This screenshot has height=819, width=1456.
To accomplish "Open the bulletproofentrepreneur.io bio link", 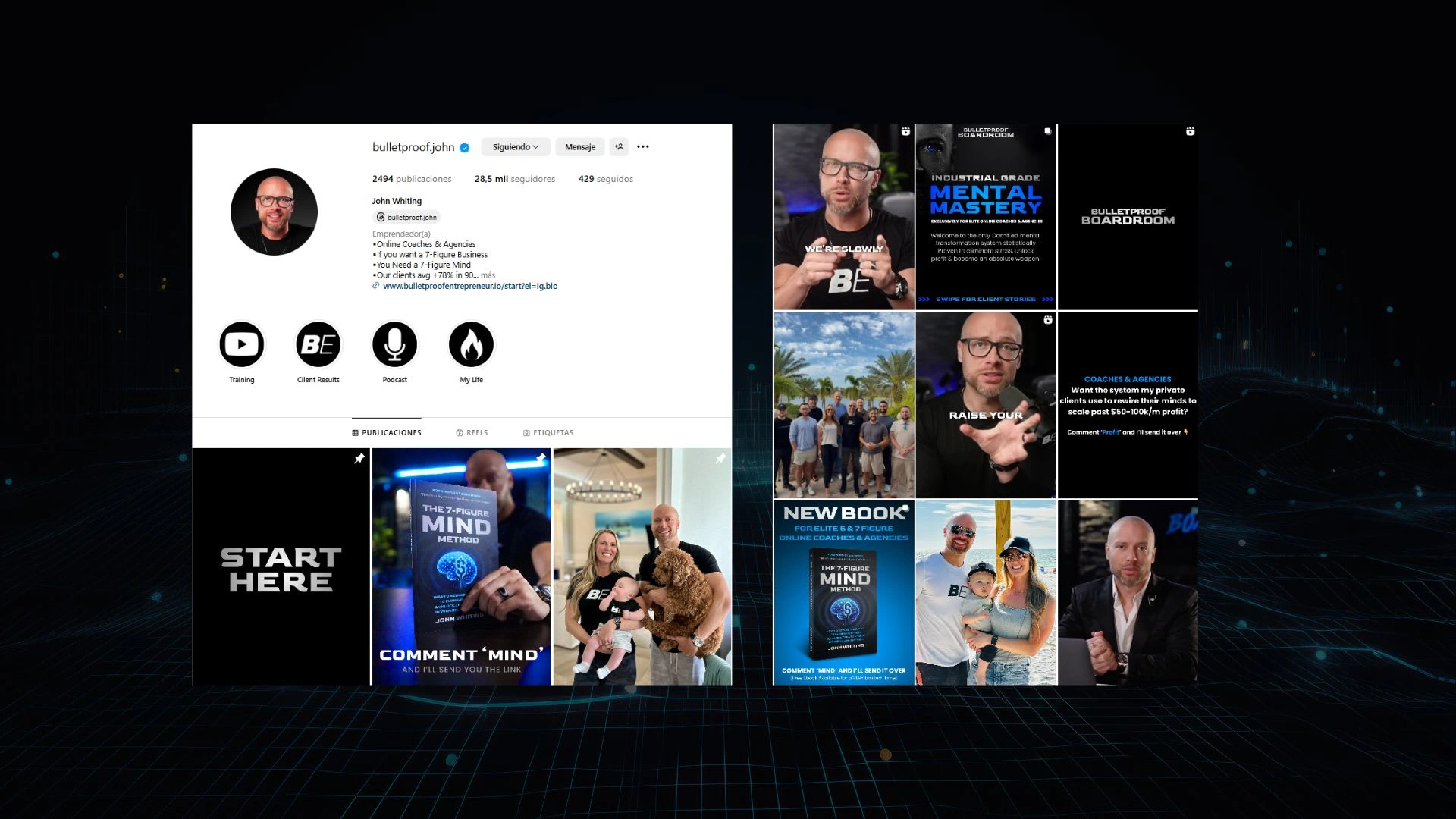I will (469, 287).
